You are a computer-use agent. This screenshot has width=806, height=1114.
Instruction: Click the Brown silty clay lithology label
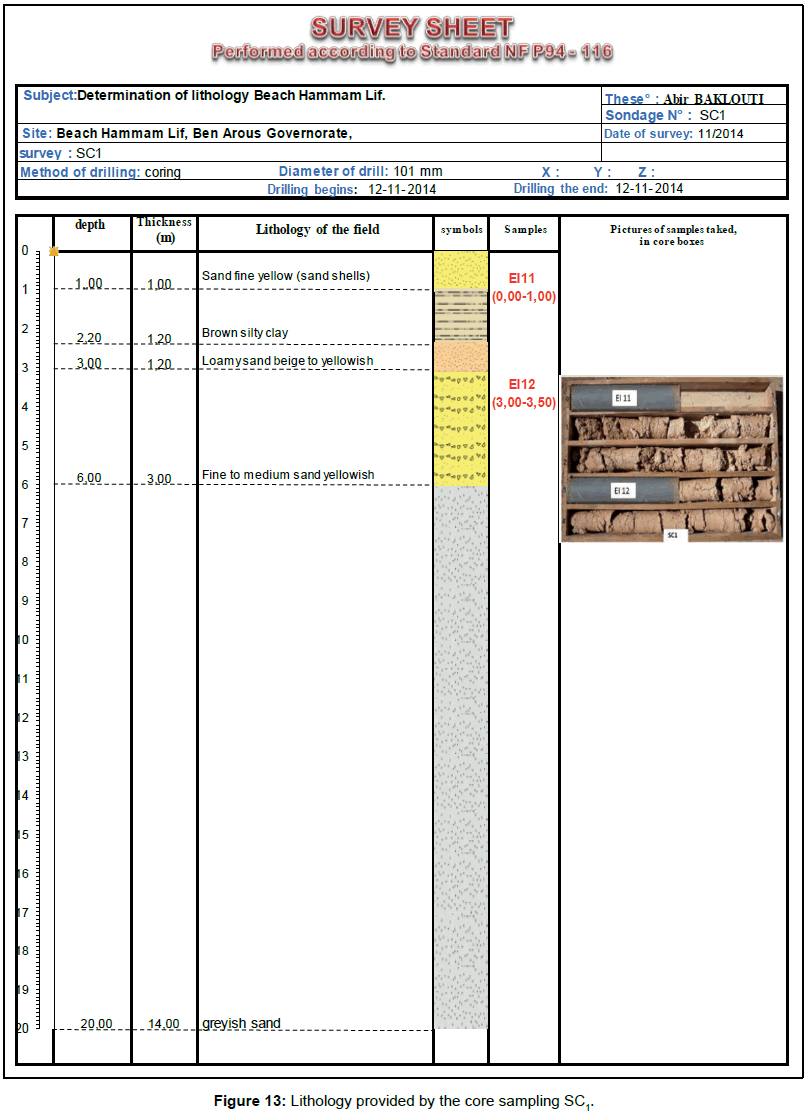point(245,333)
